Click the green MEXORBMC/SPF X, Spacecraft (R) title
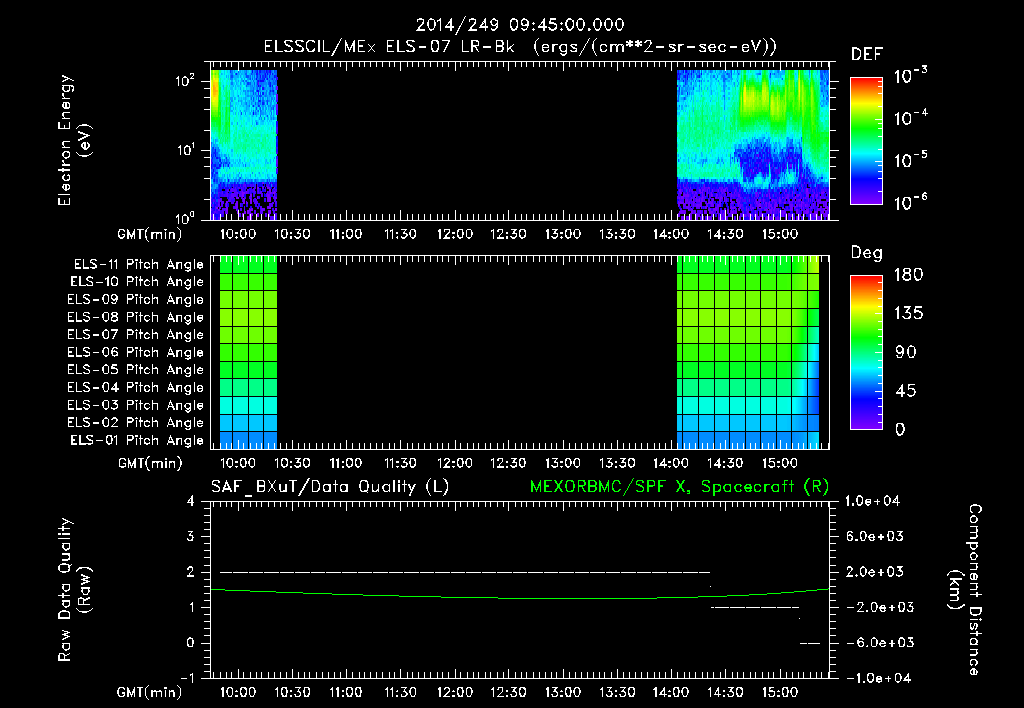1024x708 pixels. 679,487
